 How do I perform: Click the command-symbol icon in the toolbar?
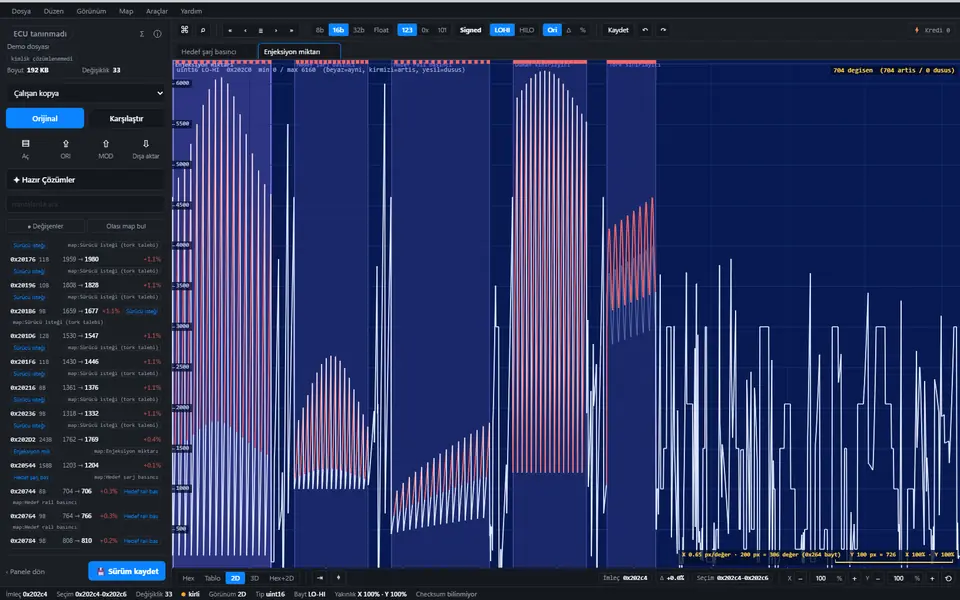coord(184,30)
